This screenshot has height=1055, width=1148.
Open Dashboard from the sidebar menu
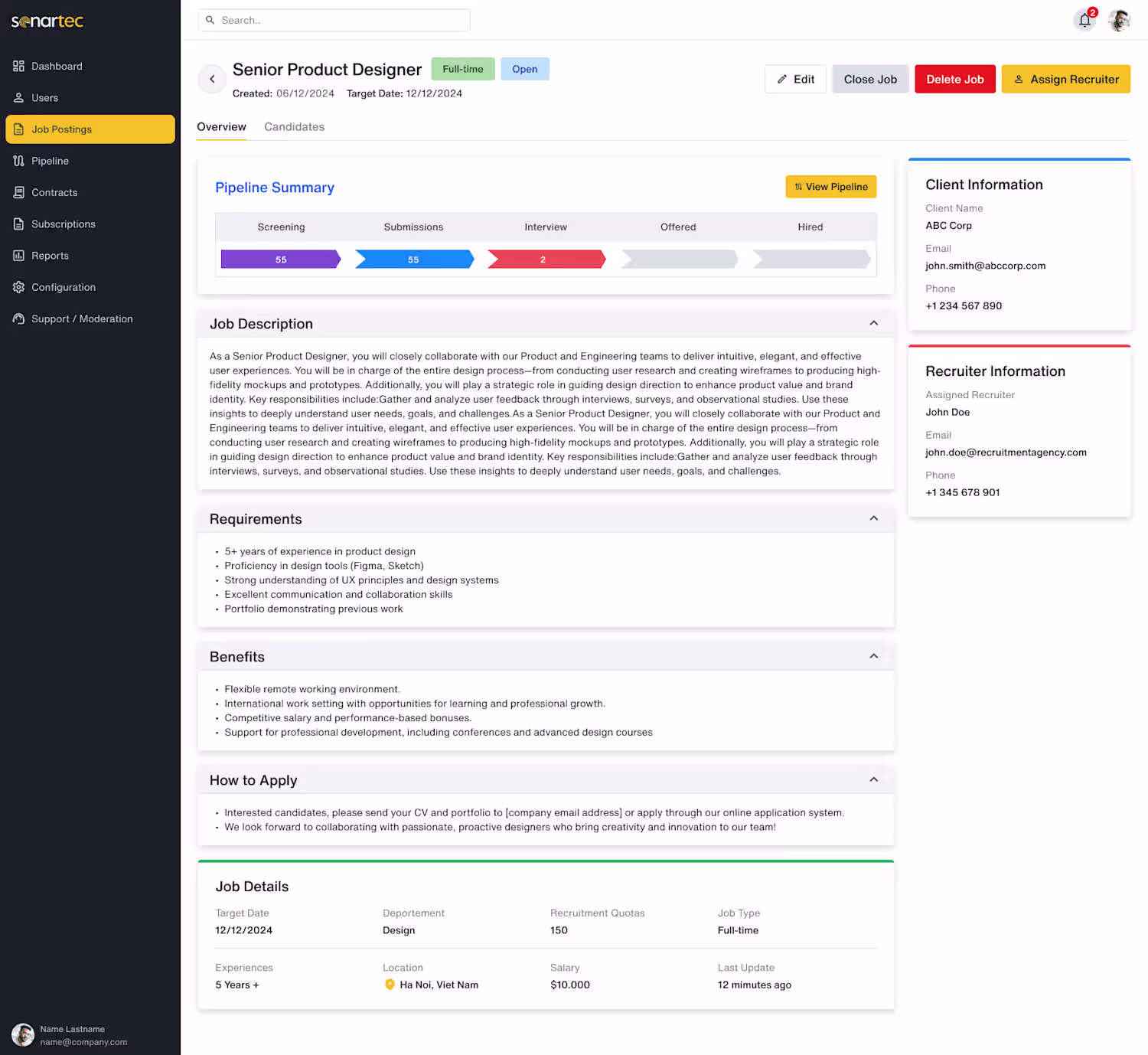coord(90,66)
